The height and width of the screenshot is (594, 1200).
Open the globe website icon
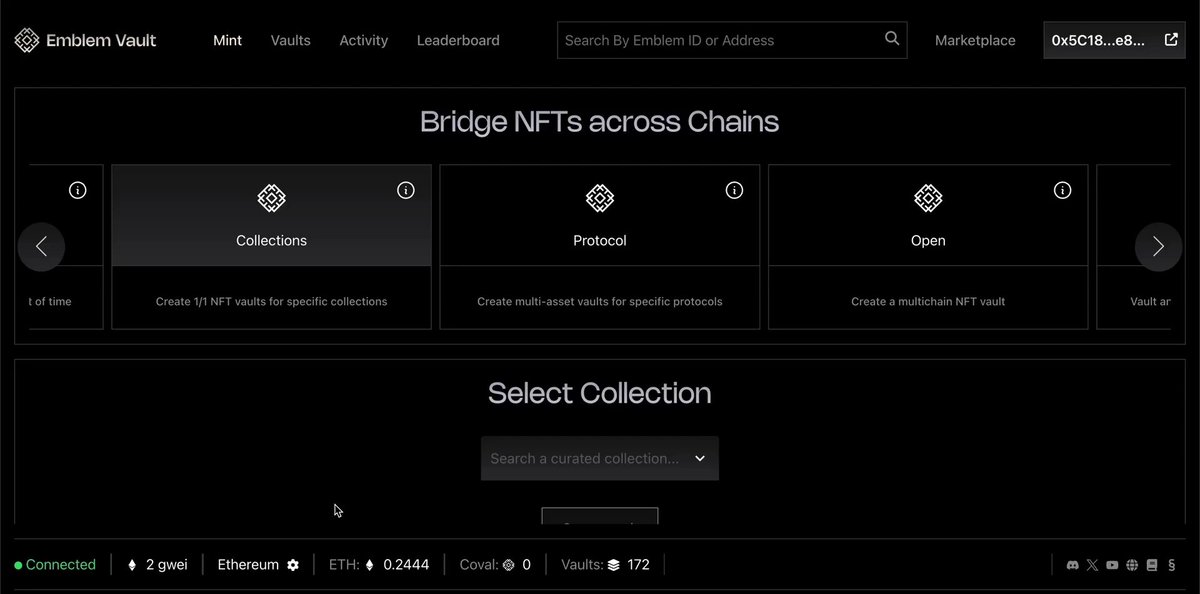(x=1132, y=565)
